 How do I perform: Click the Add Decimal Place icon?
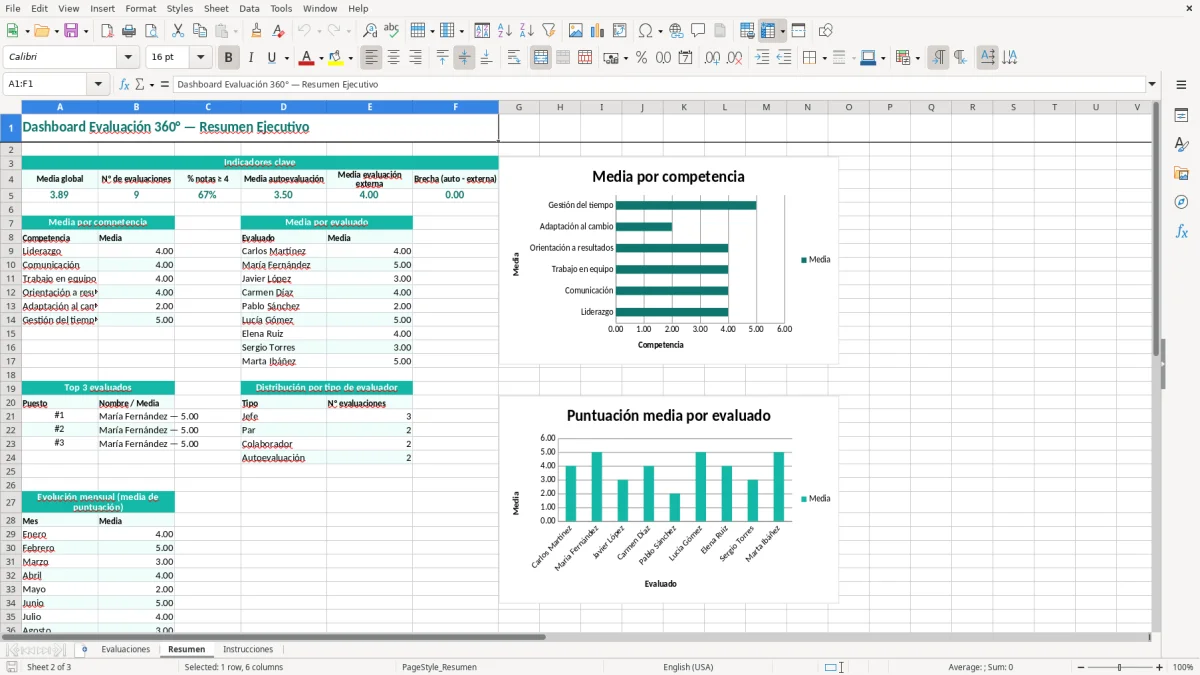point(713,58)
